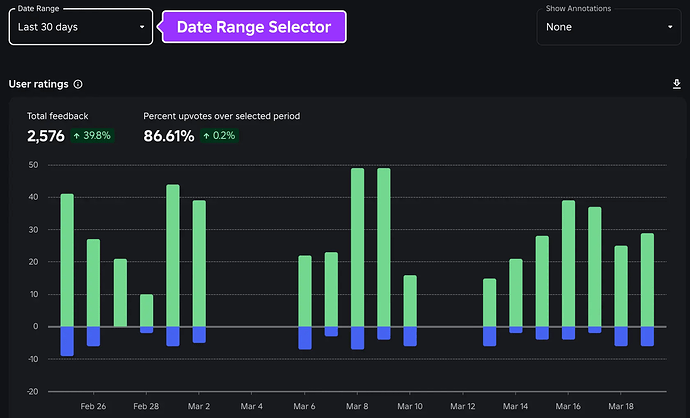Open the Date Range dropdown
690x418 pixels.
point(80,27)
